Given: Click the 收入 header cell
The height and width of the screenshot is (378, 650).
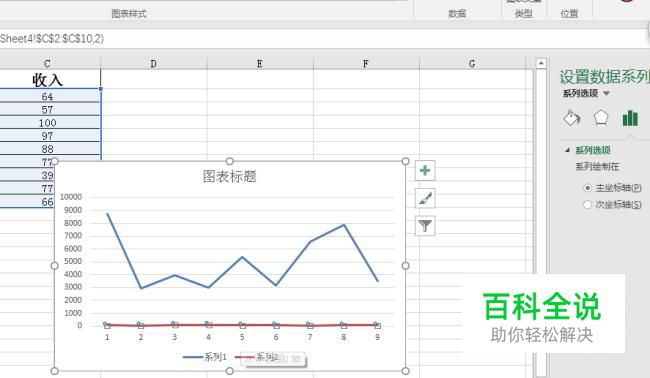Looking at the screenshot, I should pyautogui.click(x=47, y=79).
